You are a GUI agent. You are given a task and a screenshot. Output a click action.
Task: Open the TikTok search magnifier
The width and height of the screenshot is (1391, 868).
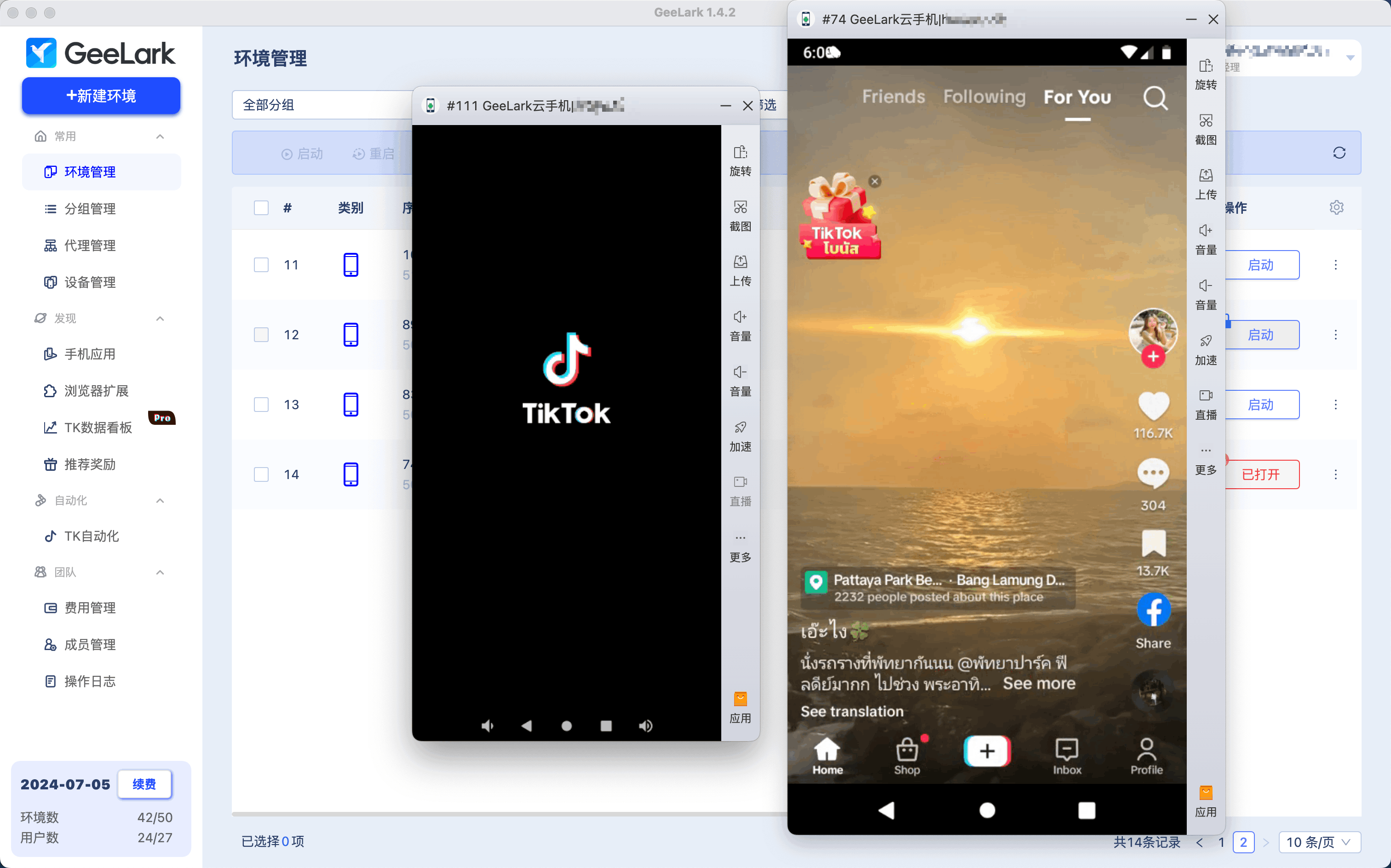1155,97
